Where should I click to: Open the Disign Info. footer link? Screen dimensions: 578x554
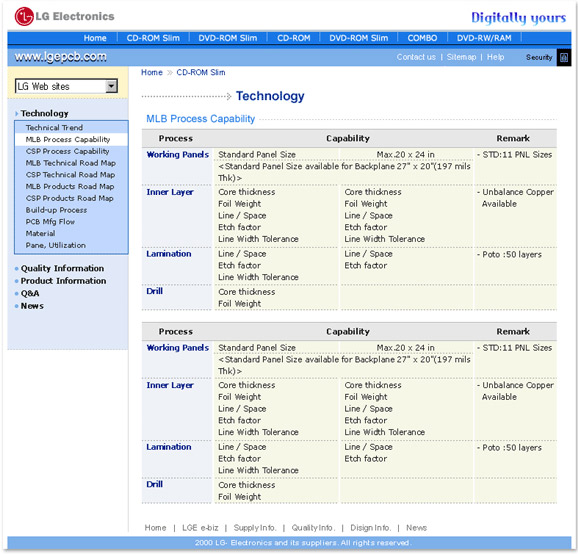pyautogui.click(x=370, y=528)
